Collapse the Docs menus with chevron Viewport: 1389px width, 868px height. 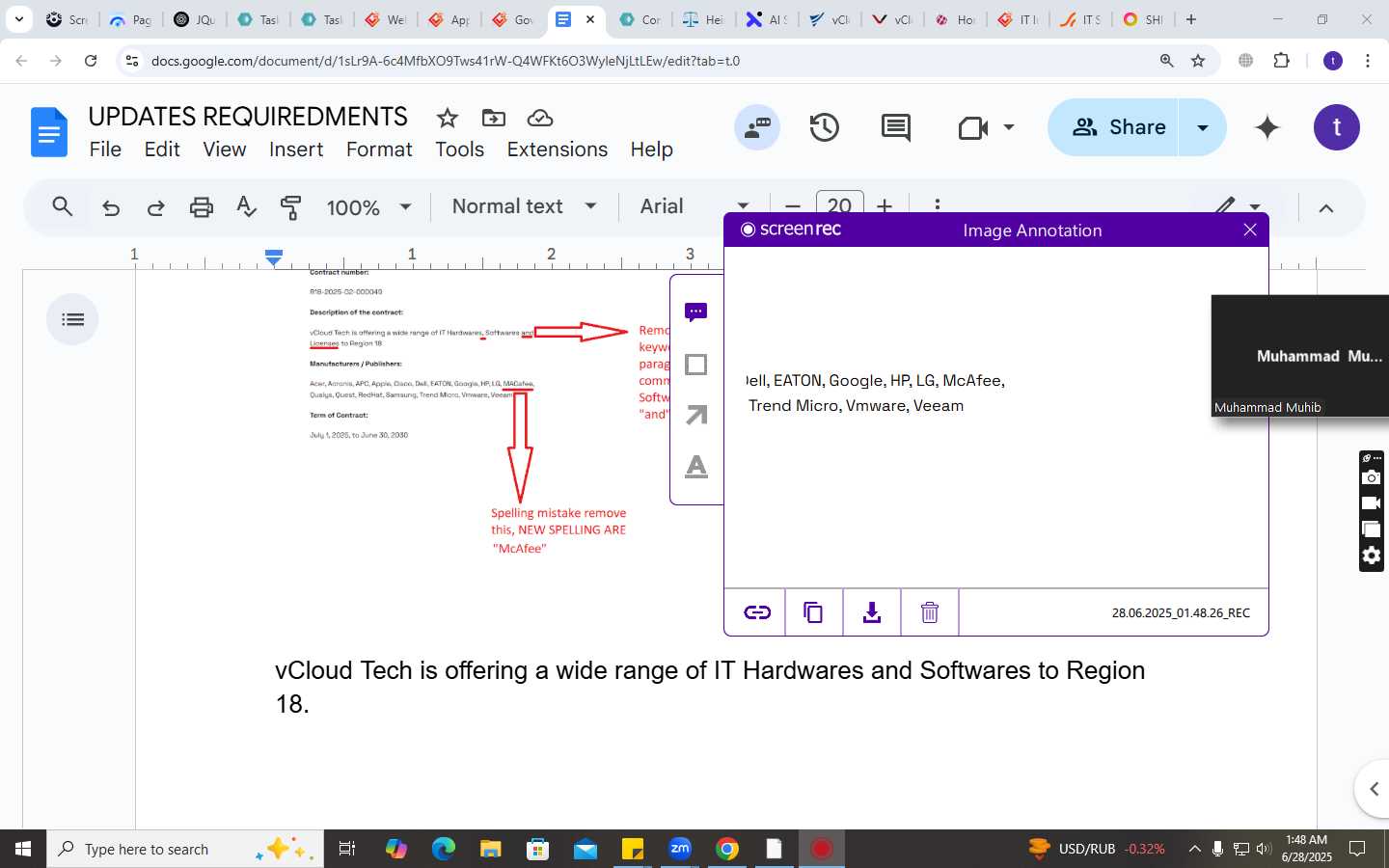tap(1326, 208)
